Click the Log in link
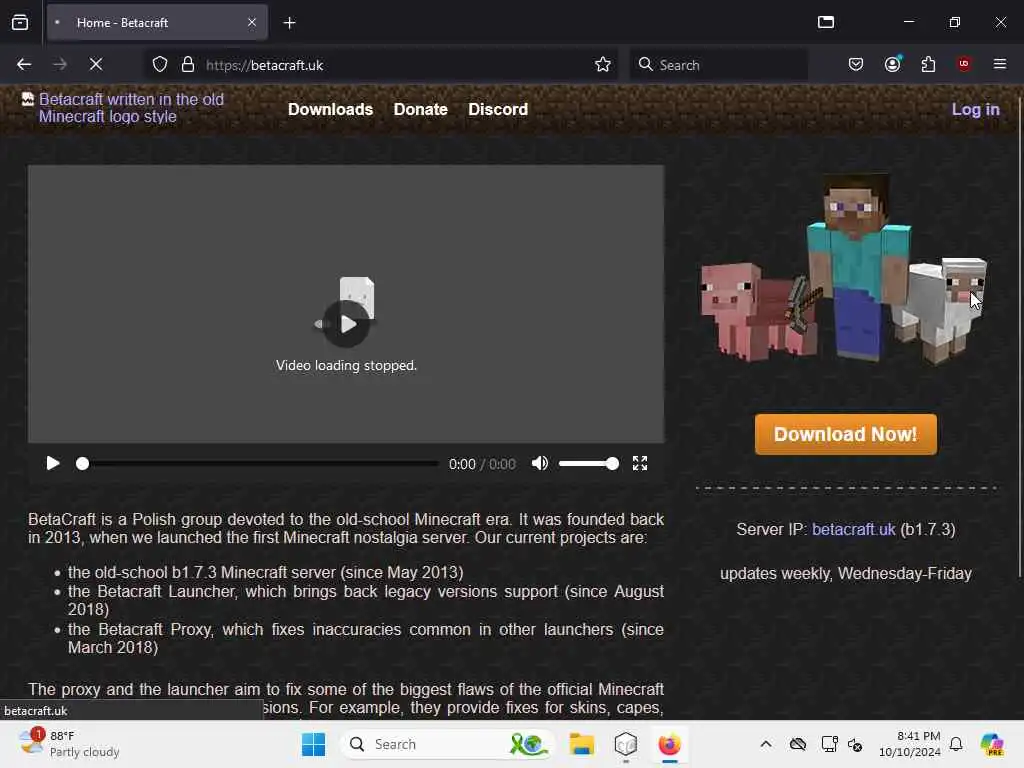This screenshot has height=768, width=1024. point(976,109)
